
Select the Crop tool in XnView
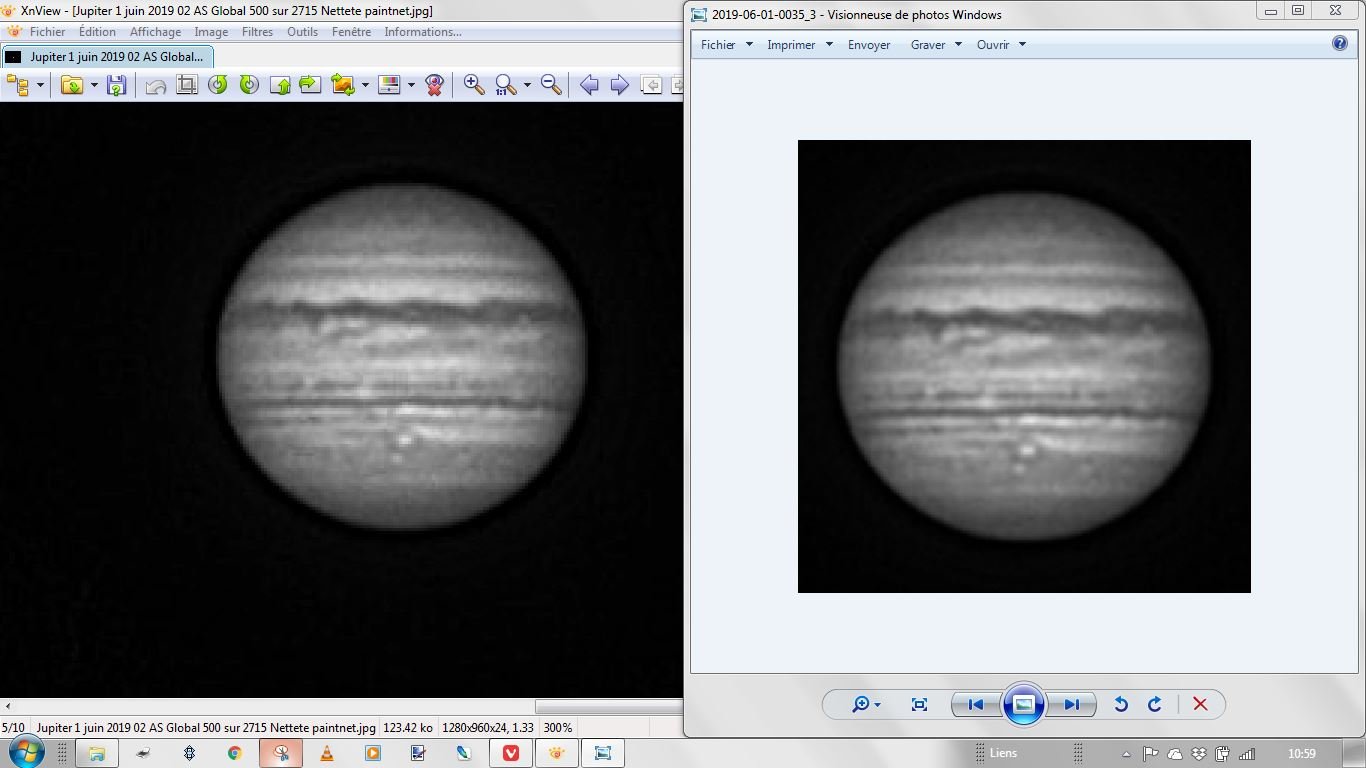(187, 85)
